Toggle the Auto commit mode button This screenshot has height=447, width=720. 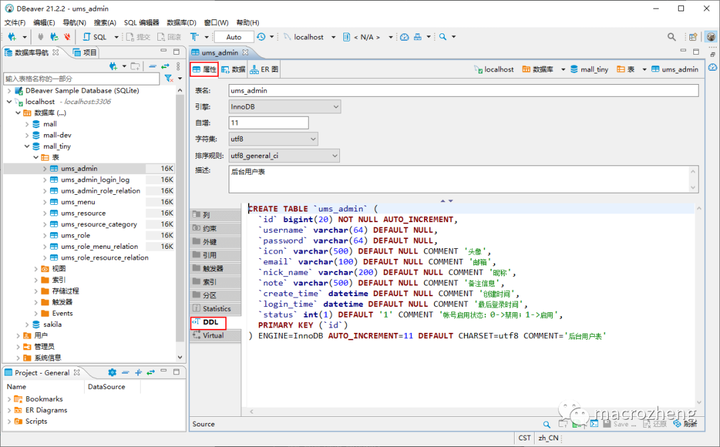pos(234,37)
